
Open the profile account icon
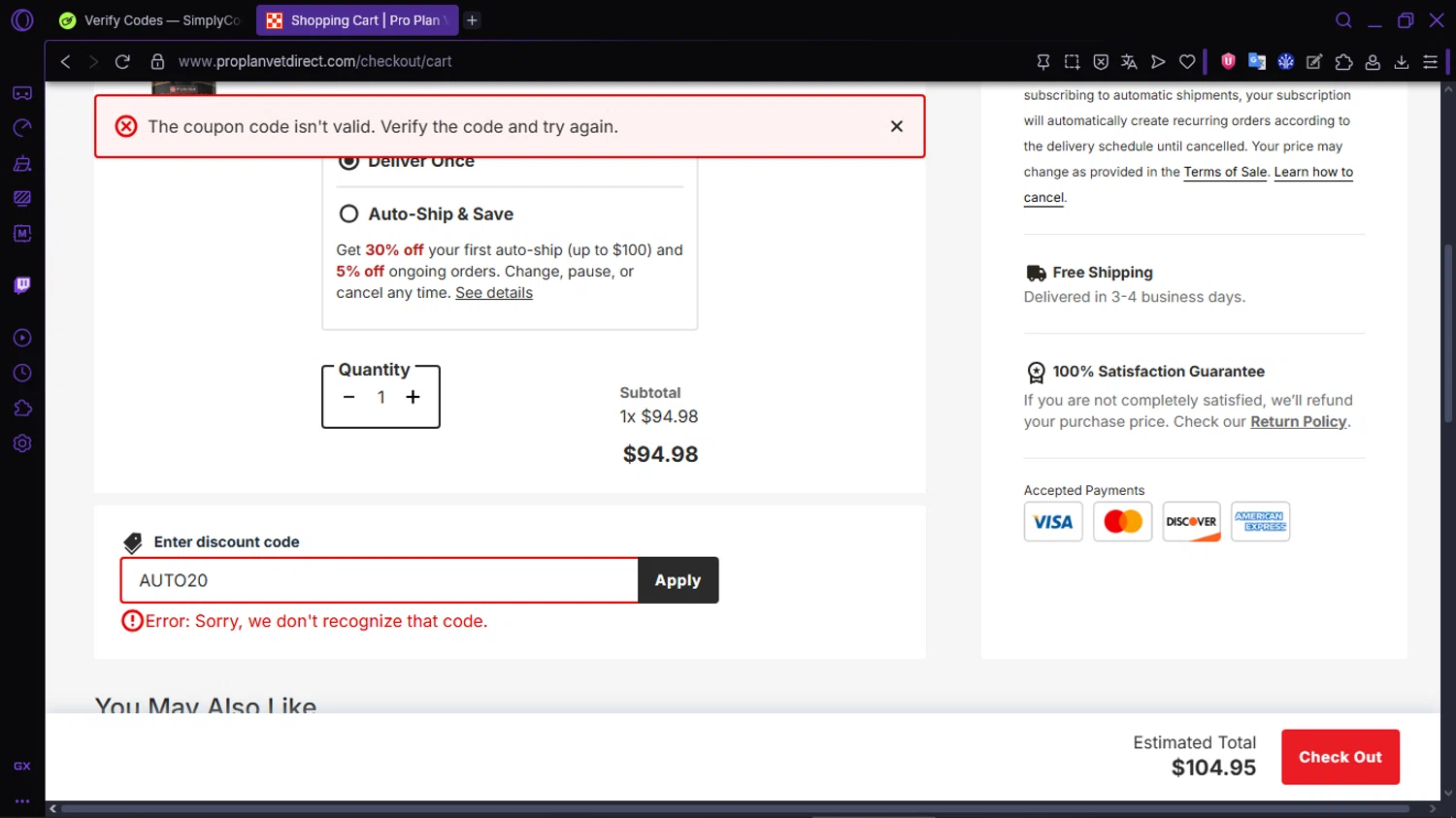click(1373, 61)
